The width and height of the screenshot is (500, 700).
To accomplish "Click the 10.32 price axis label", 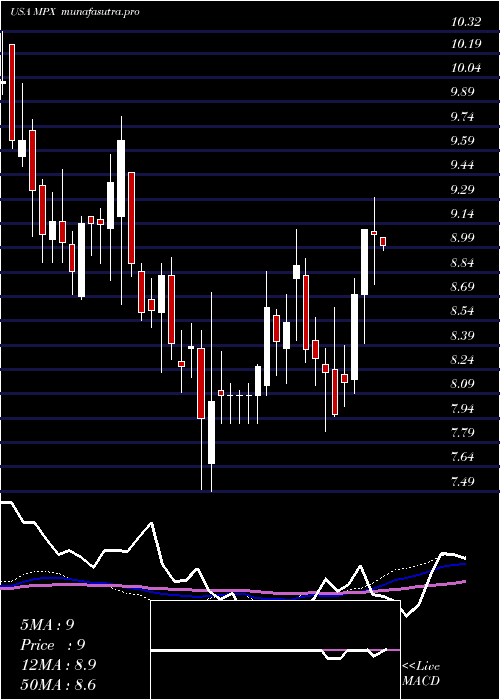I will [466, 21].
